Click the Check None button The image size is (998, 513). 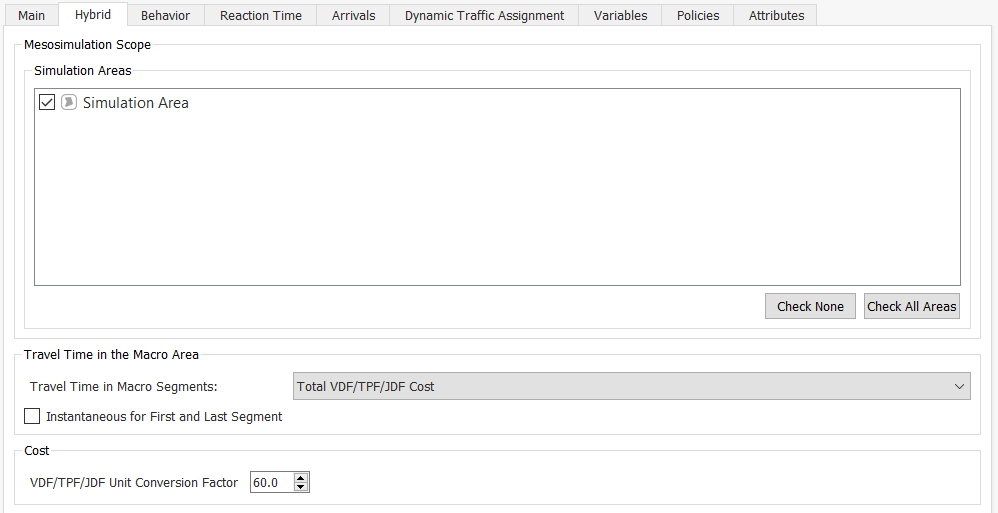(810, 306)
